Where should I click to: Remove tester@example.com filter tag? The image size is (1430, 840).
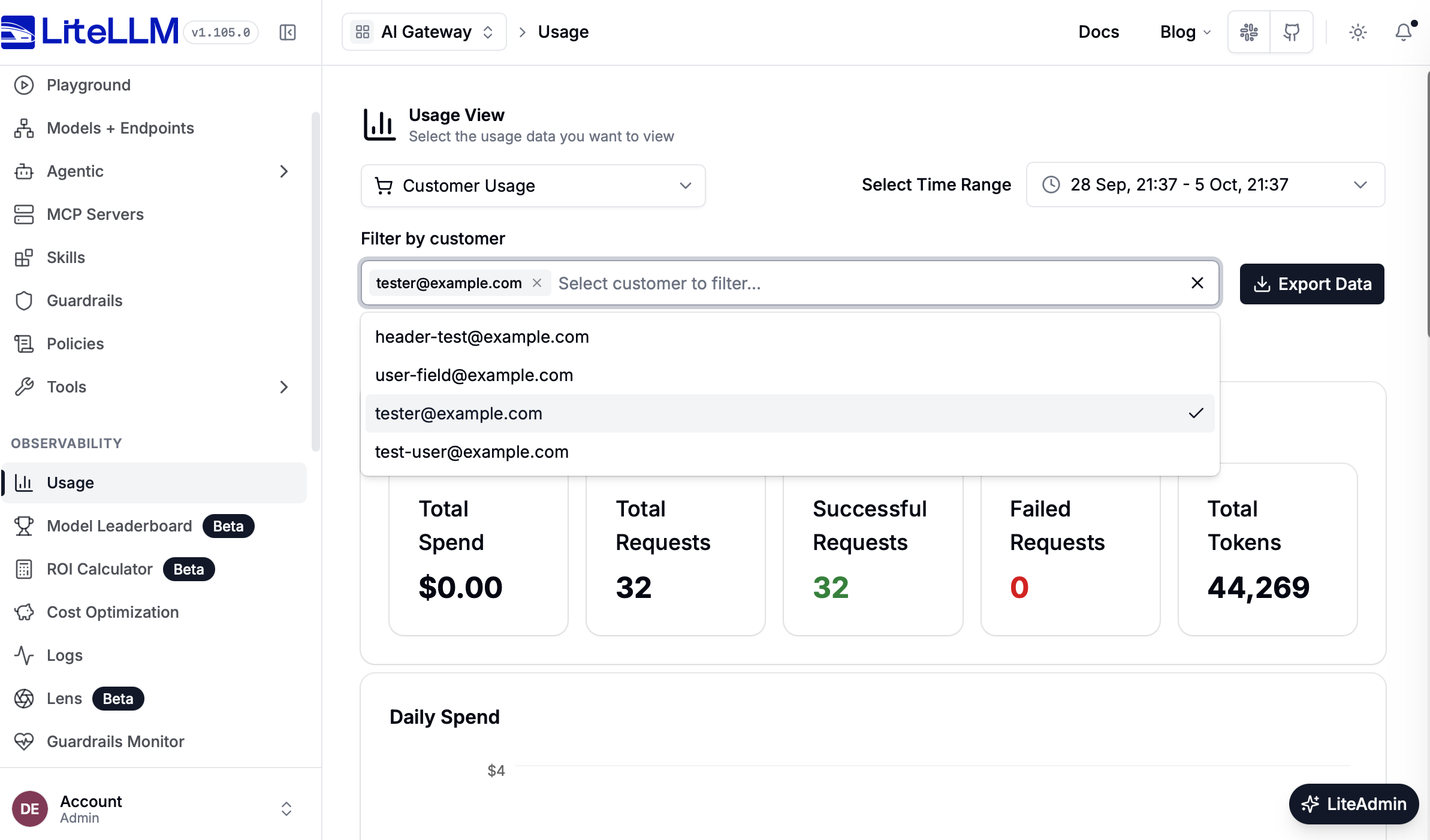537,283
